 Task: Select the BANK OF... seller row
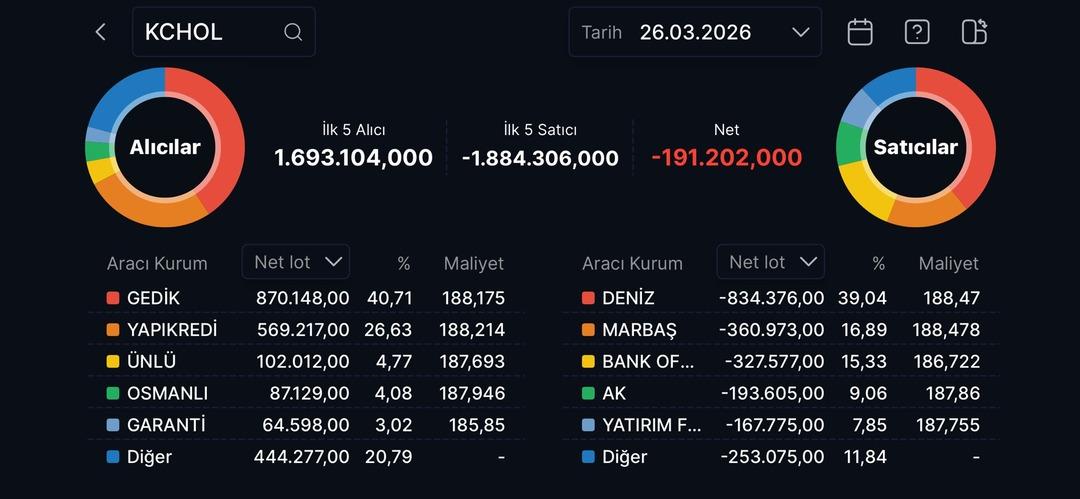coord(780,362)
